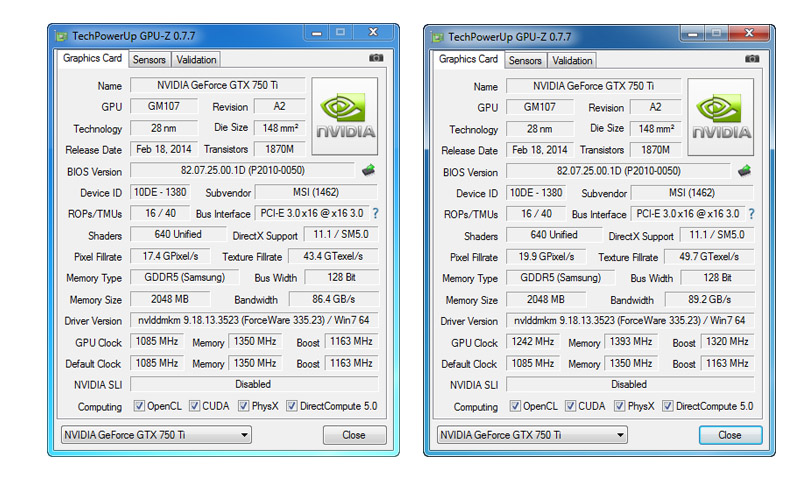This screenshot has width=800, height=495.
Task: Click ROPs/TMUs 16 / 40 in left window
Action: click(x=161, y=213)
